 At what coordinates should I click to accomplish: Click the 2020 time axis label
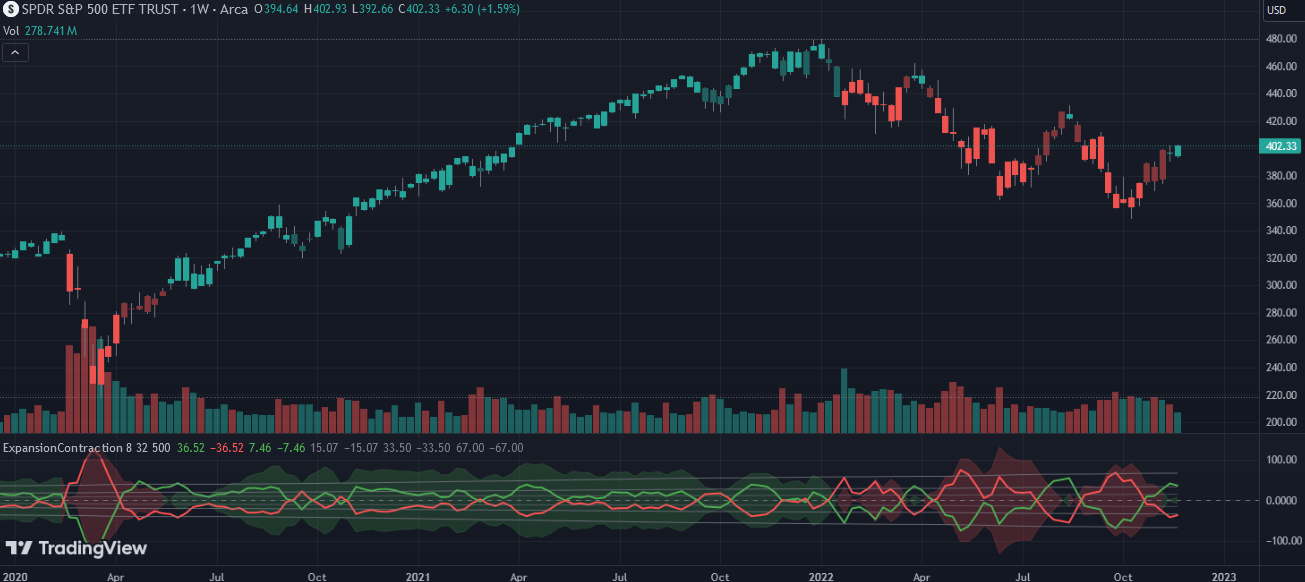tap(14, 577)
